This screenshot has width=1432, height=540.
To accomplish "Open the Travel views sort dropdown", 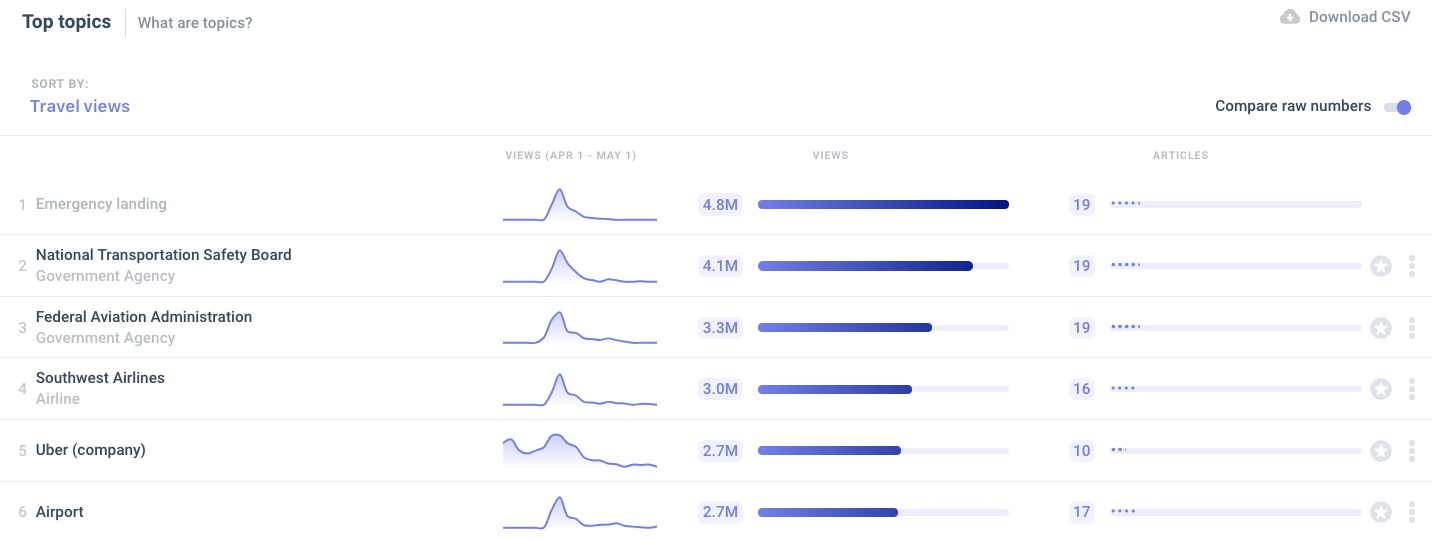I will click(80, 106).
